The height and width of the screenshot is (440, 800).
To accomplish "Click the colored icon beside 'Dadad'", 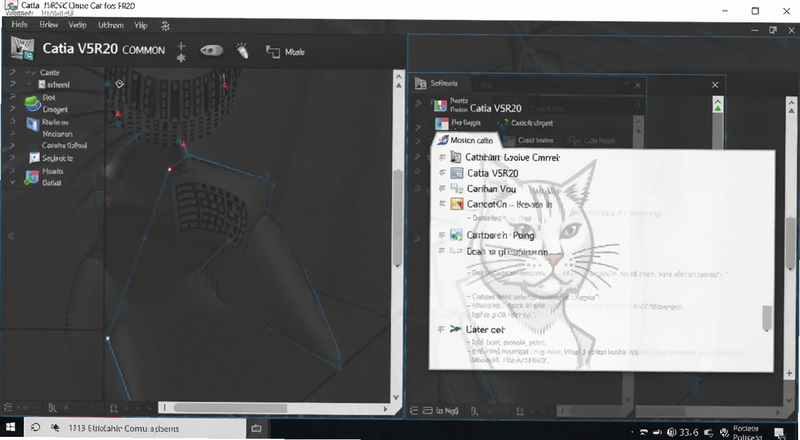I will tap(32, 177).
